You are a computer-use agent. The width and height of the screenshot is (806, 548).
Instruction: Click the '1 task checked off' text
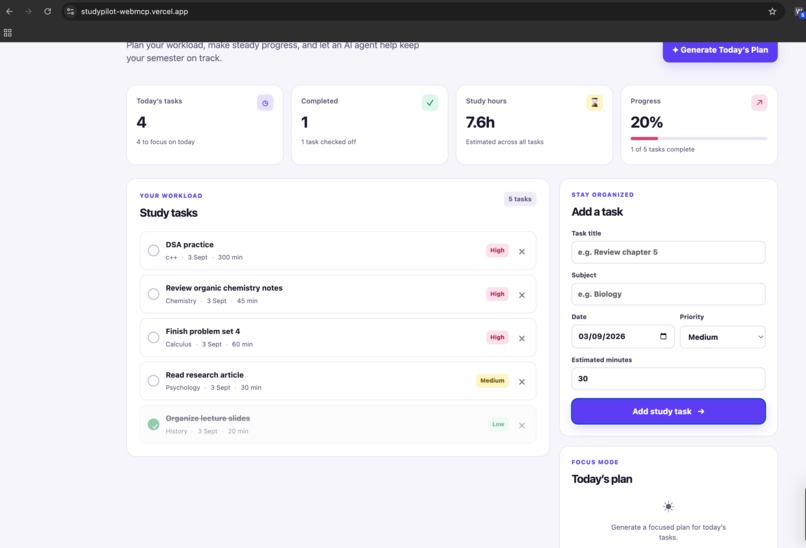(x=328, y=142)
